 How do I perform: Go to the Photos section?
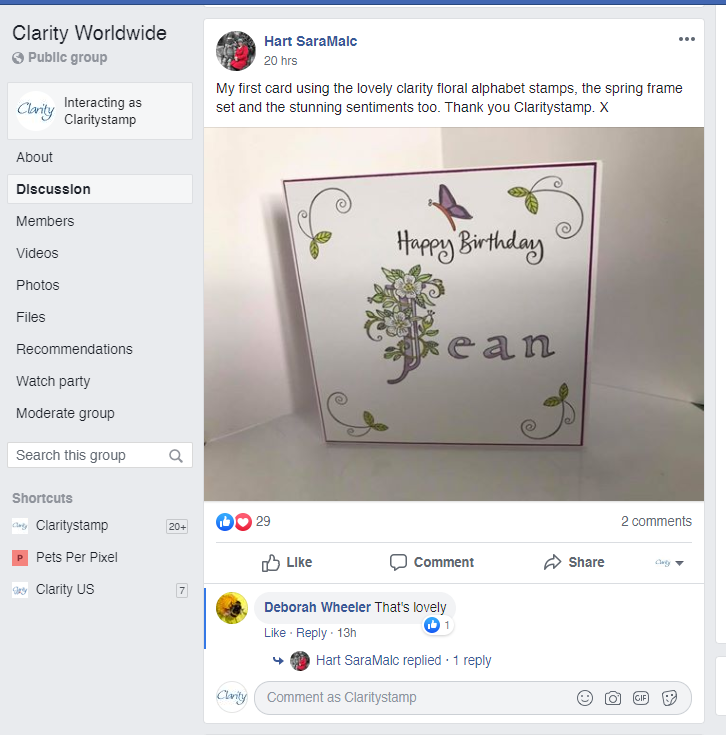point(38,285)
